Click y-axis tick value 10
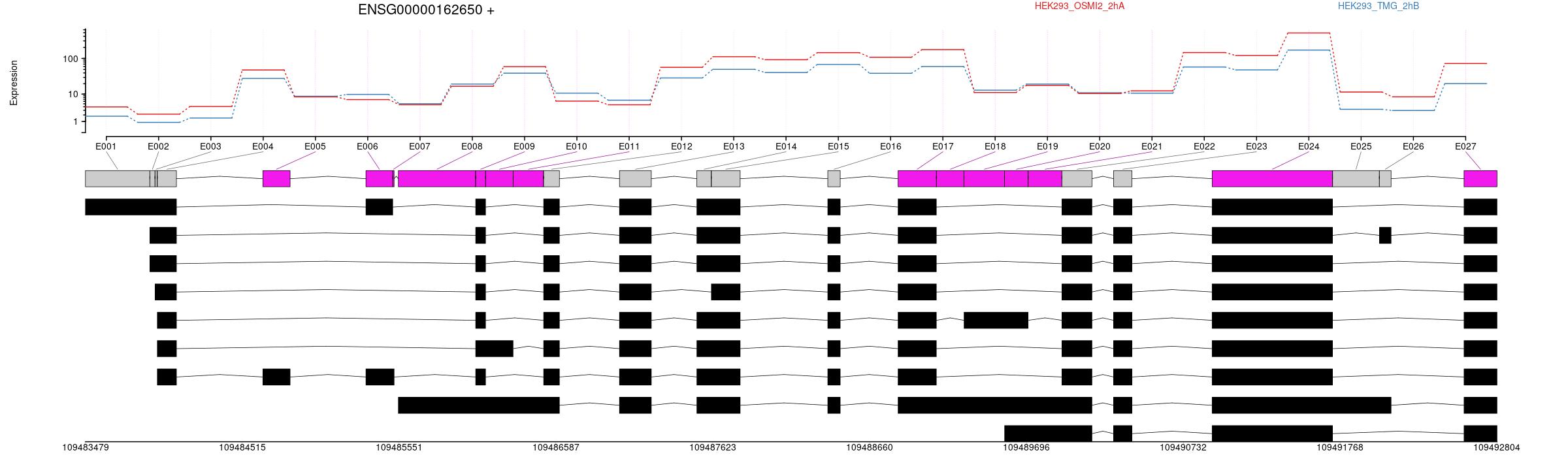Viewport: 1568px width, 457px height. (x=73, y=94)
